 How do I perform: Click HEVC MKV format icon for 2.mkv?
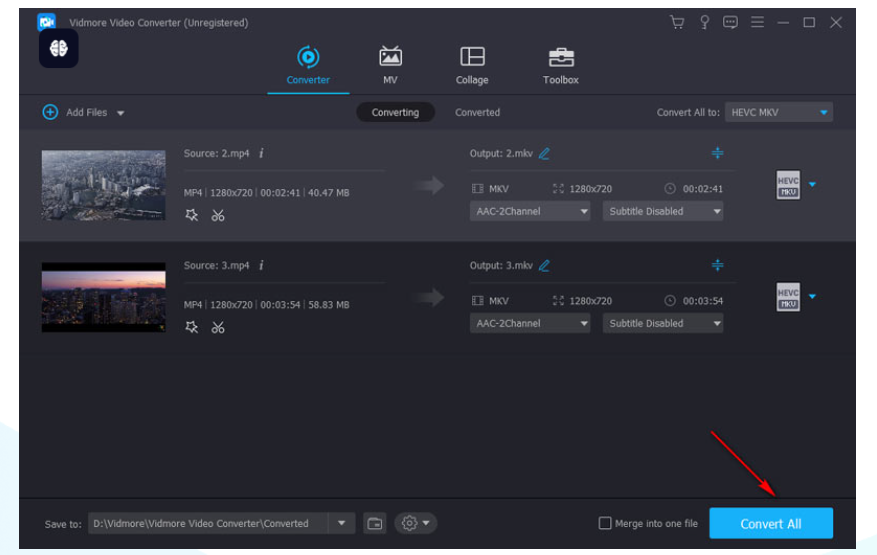(788, 185)
